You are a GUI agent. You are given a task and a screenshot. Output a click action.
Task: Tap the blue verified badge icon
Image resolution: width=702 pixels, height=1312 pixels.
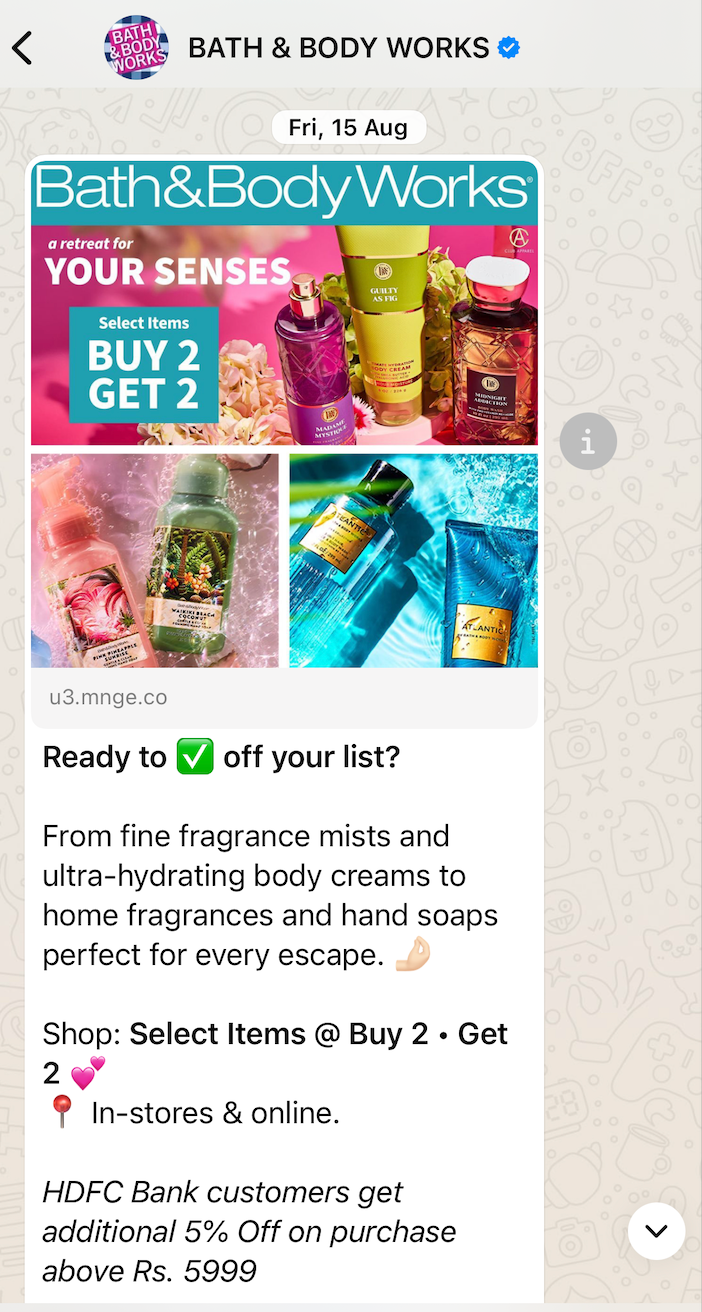pyautogui.click(x=509, y=47)
